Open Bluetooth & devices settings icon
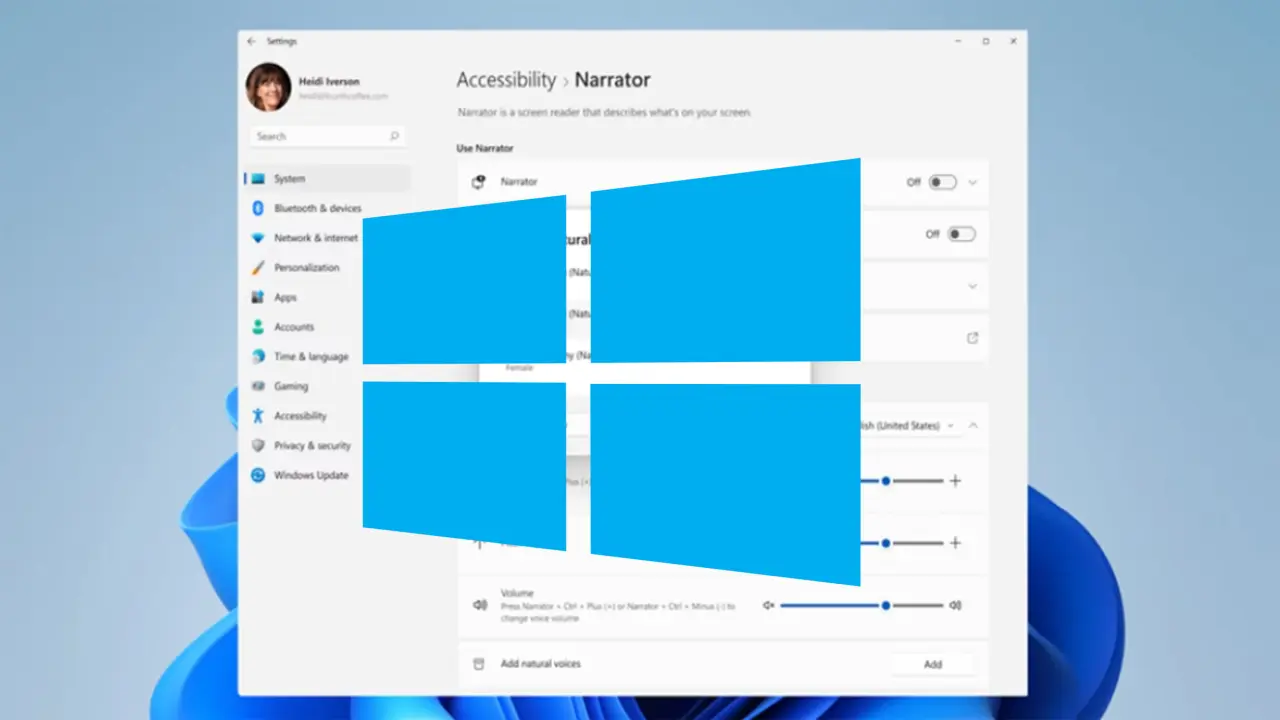This screenshot has height=720, width=1280. (257, 208)
